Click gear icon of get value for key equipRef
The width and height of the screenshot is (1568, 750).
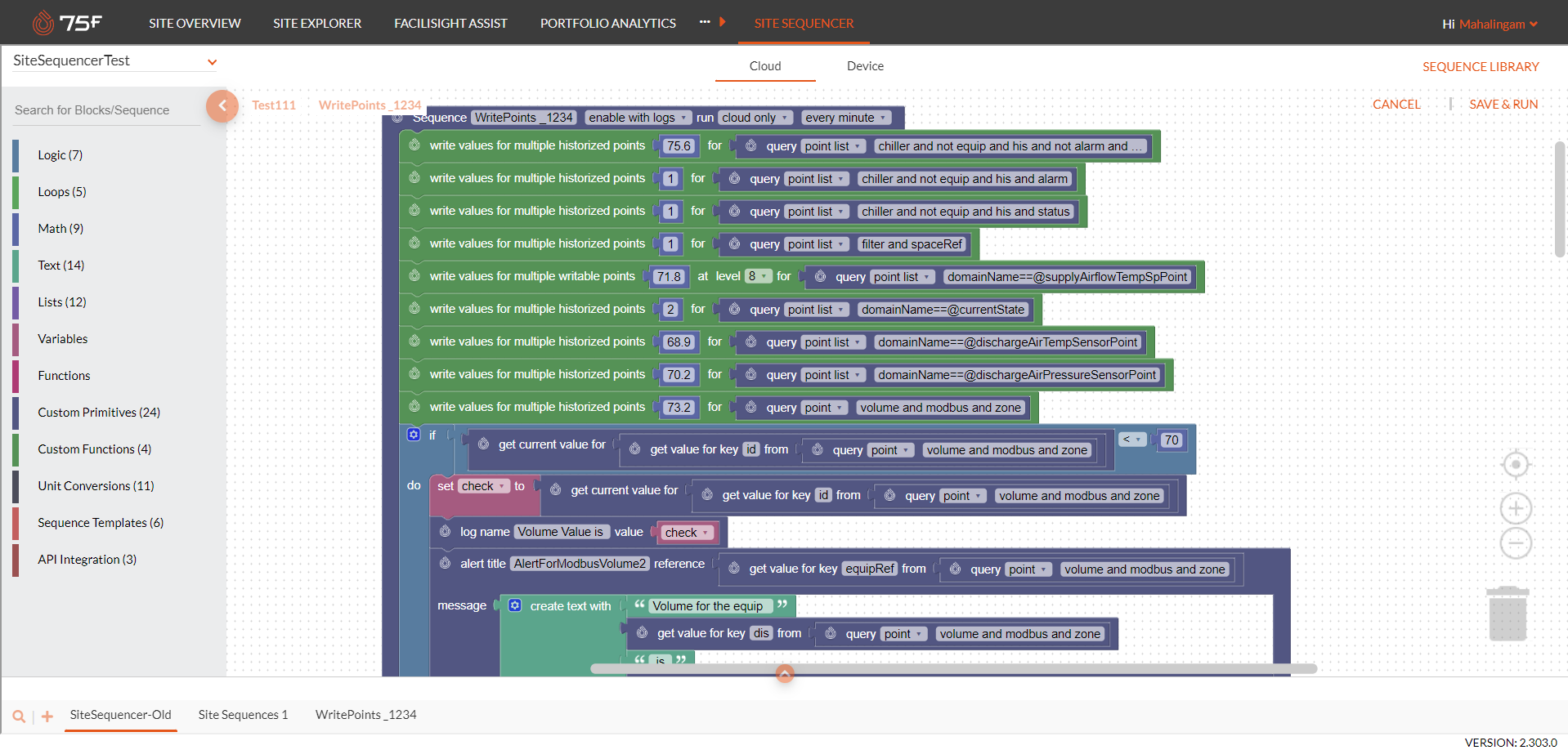734,569
